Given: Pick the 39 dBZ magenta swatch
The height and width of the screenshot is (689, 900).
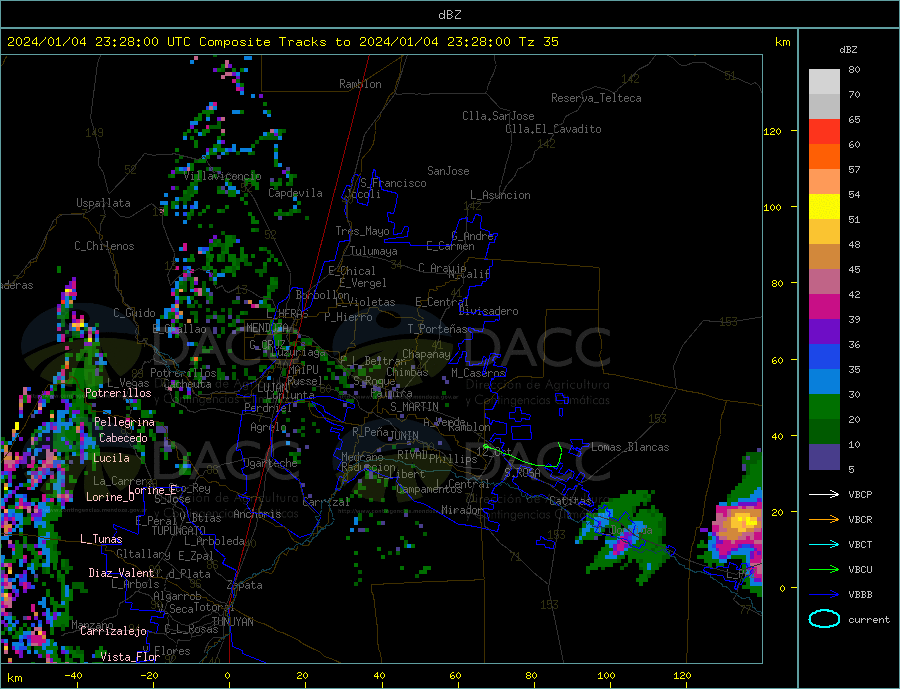Looking at the screenshot, I should 824,307.
